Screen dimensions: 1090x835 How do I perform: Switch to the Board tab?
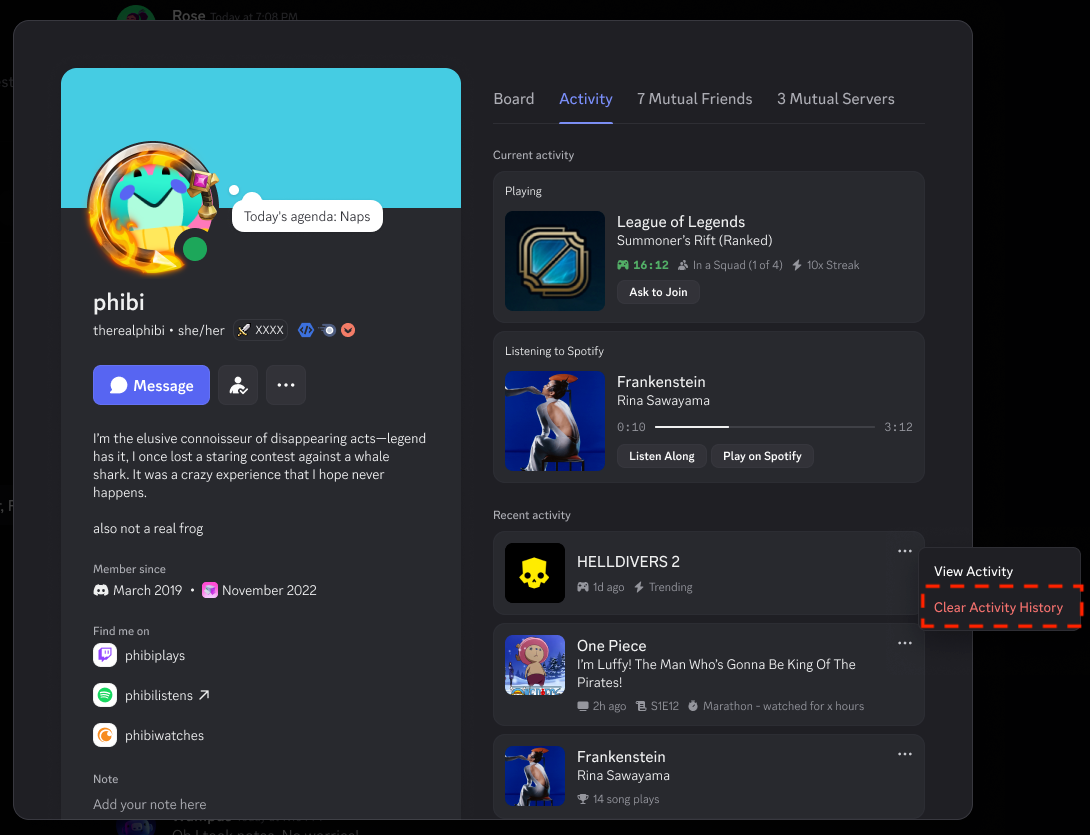click(x=514, y=99)
